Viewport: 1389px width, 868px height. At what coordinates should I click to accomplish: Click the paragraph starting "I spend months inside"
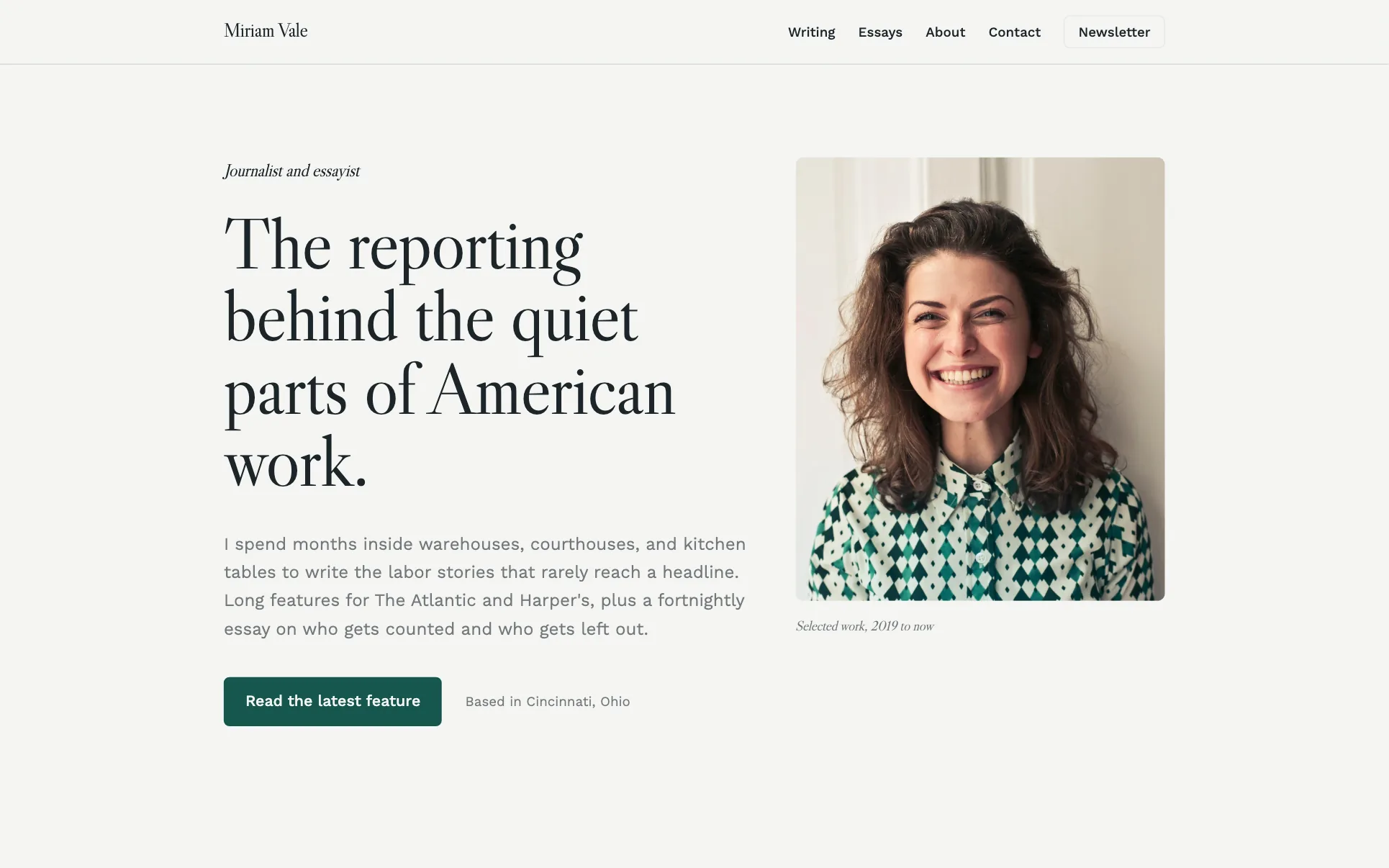pos(484,586)
